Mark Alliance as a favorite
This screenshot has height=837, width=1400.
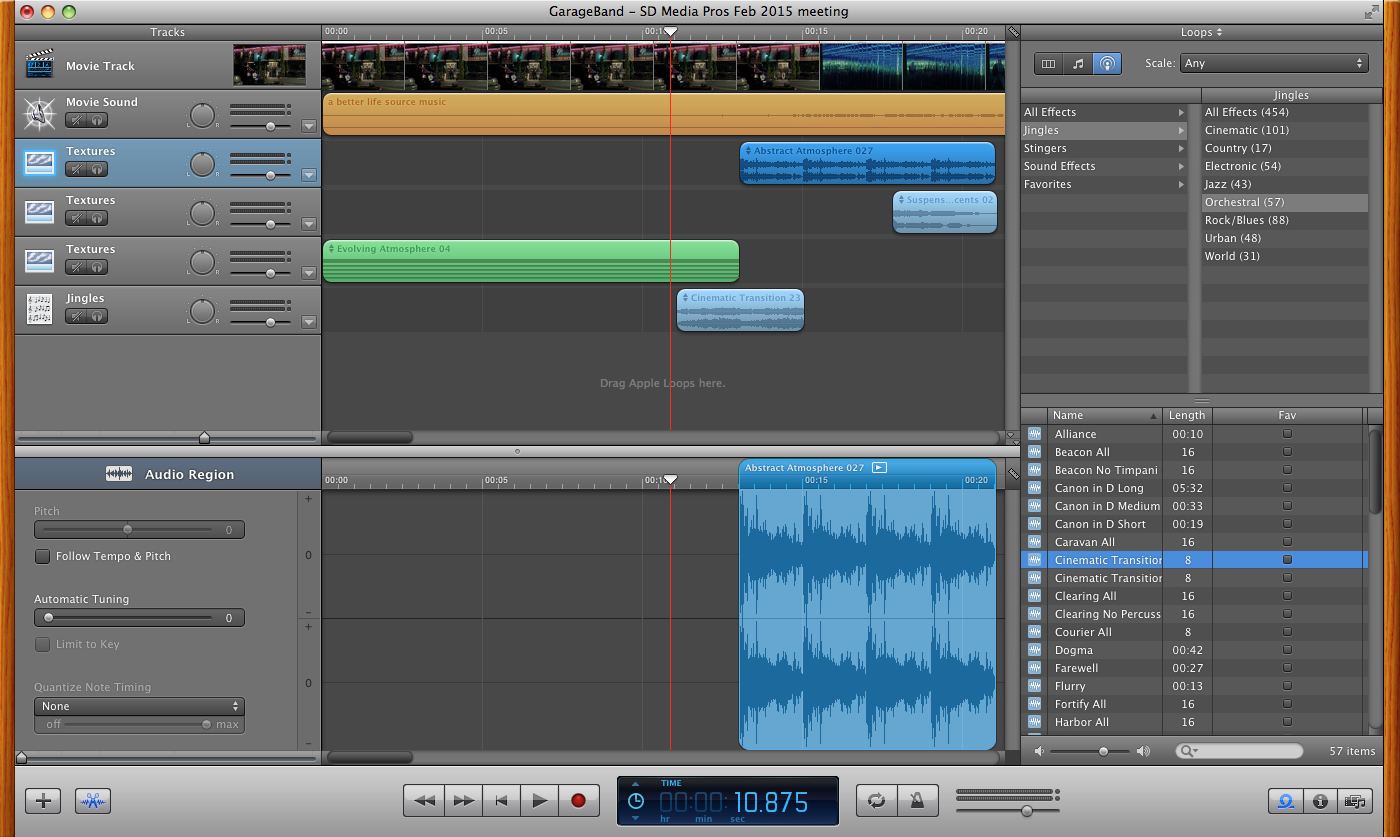tap(1287, 434)
